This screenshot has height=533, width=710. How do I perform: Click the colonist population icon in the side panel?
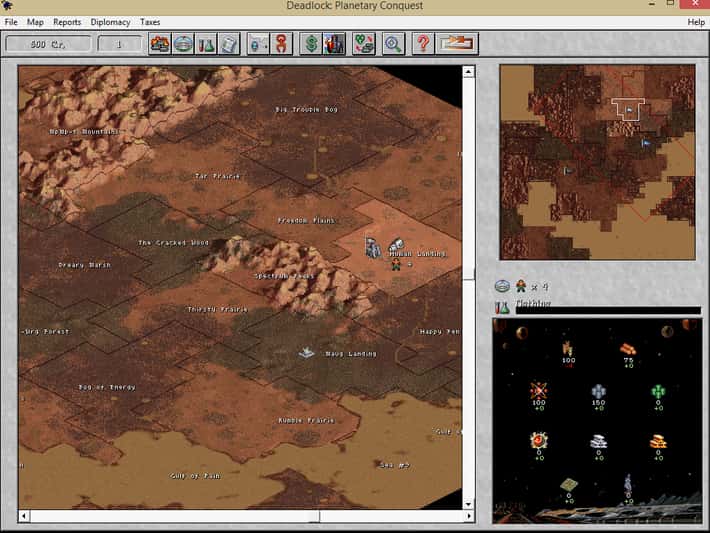(x=521, y=286)
